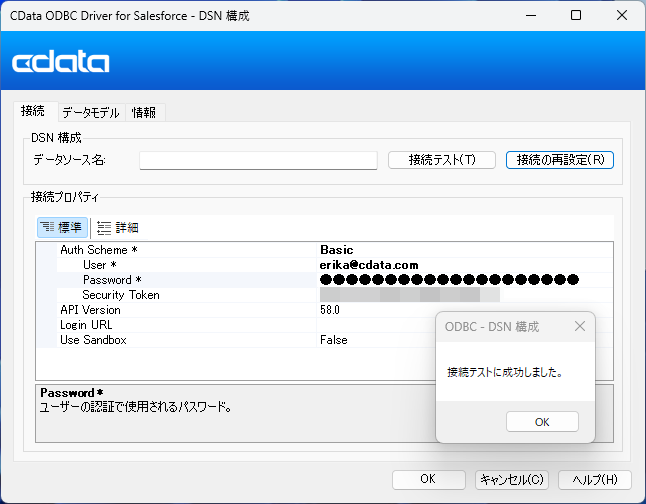Select the API Version property label
The image size is (646, 504).
(x=90, y=310)
